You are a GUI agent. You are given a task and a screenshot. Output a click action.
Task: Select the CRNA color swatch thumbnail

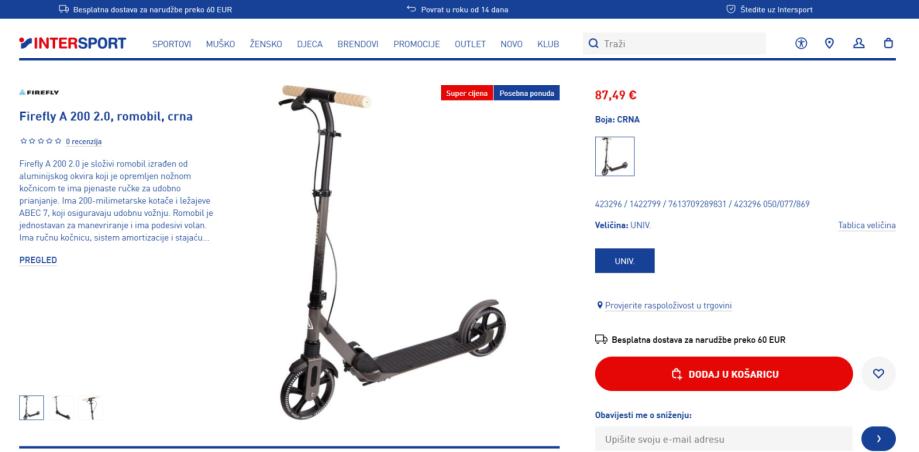[x=614, y=157]
